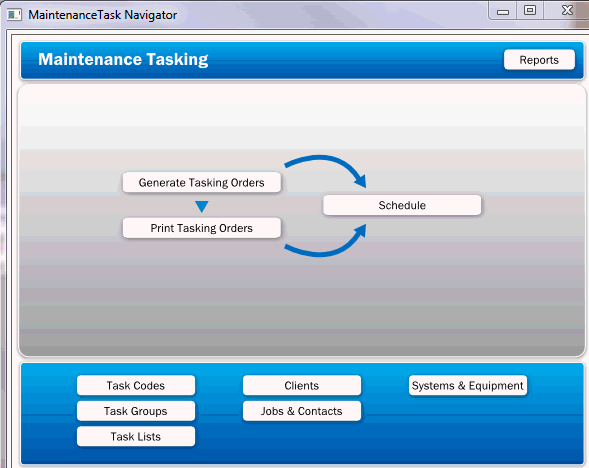The height and width of the screenshot is (468, 589).
Task: Close the MaintenanceTask Navigator window
Action: click(567, 11)
